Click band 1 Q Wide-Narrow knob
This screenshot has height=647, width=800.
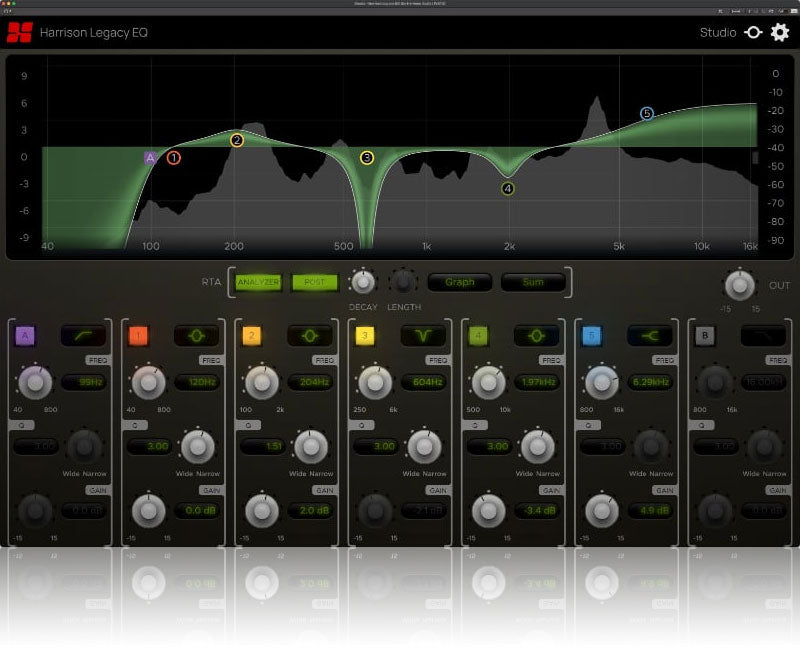[x=197, y=447]
